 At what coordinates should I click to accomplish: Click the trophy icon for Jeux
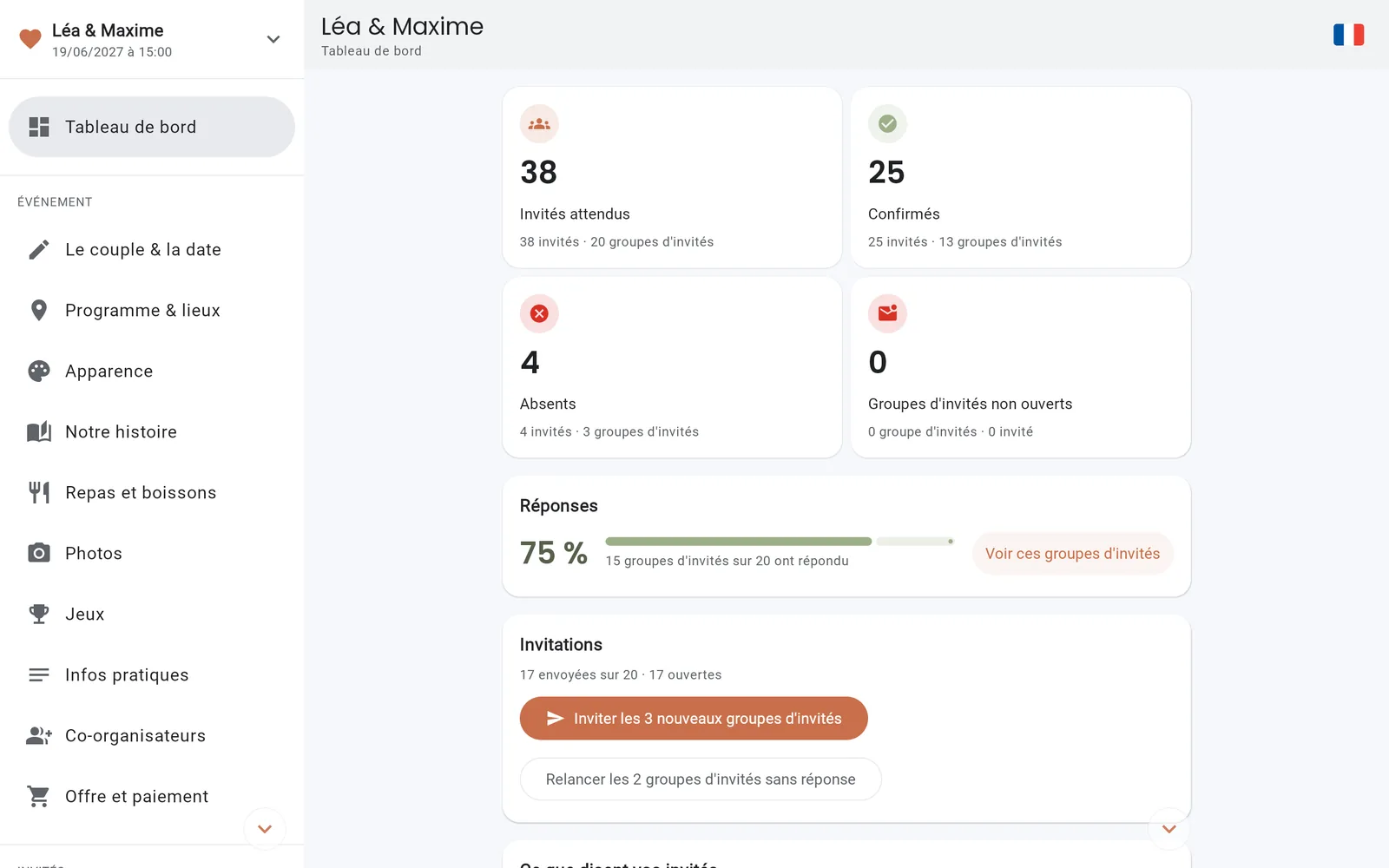(x=39, y=615)
